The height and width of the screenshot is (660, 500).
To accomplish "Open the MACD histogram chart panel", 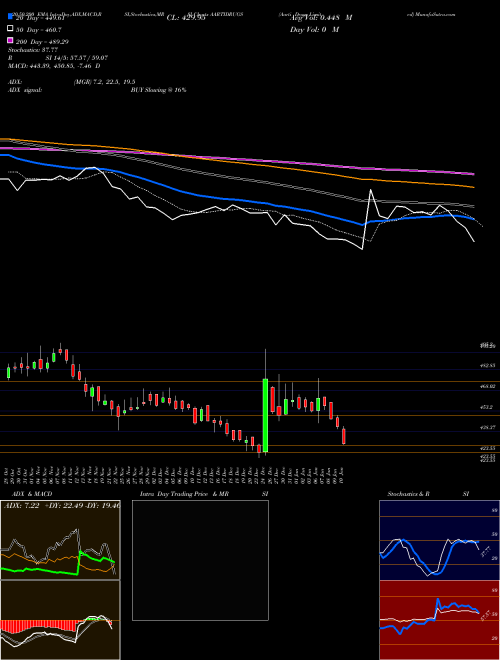I will [x=60, y=620].
